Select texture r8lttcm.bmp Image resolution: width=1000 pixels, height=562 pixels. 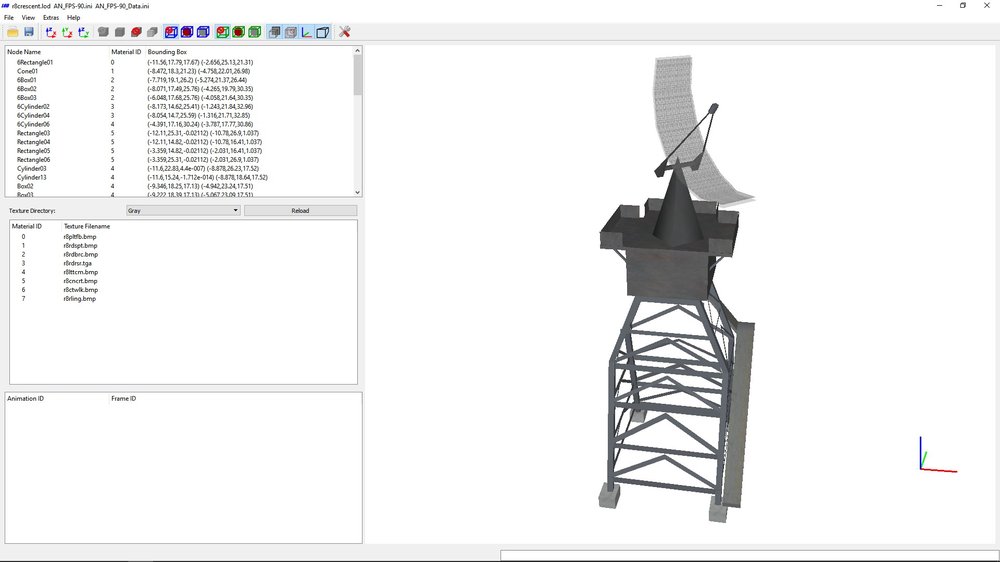tap(80, 272)
